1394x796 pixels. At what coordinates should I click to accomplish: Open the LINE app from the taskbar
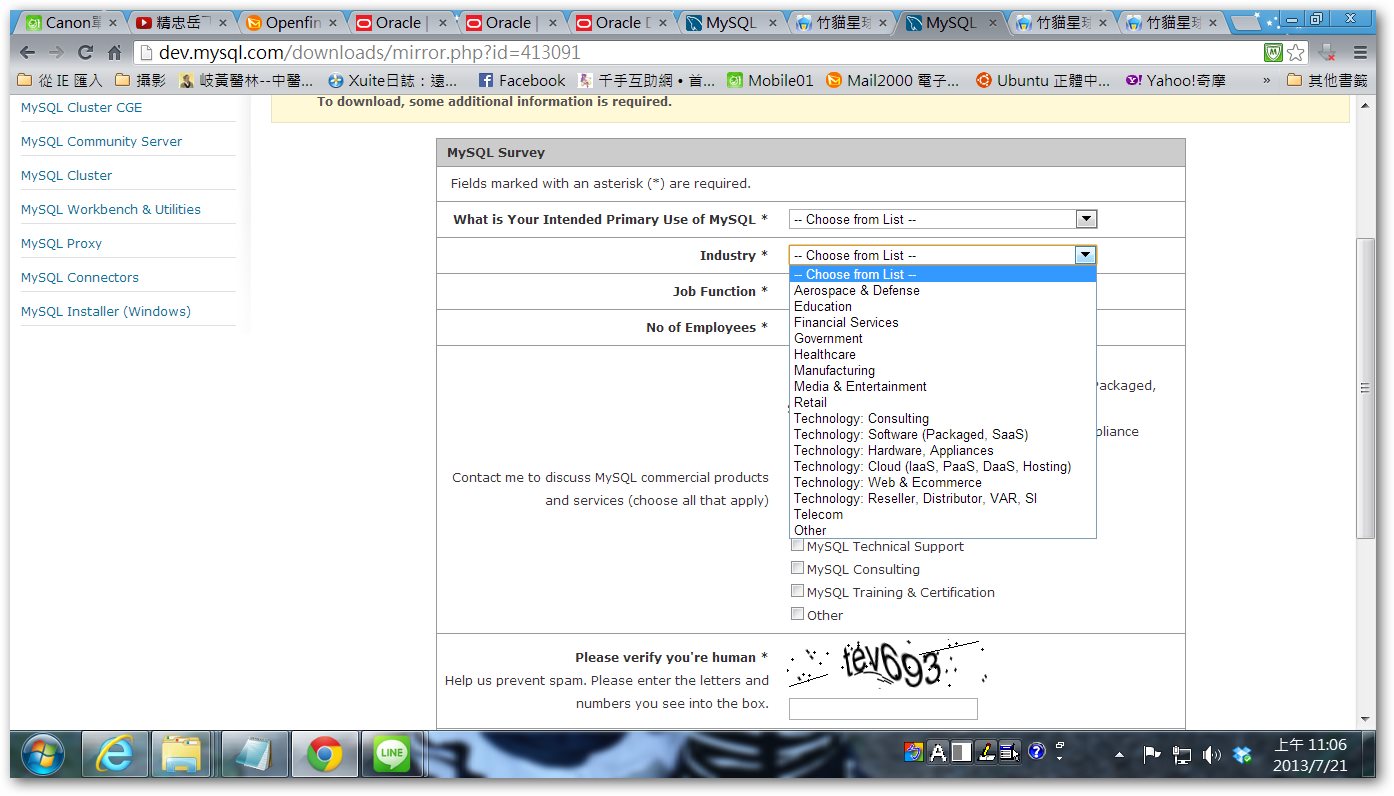click(x=394, y=754)
